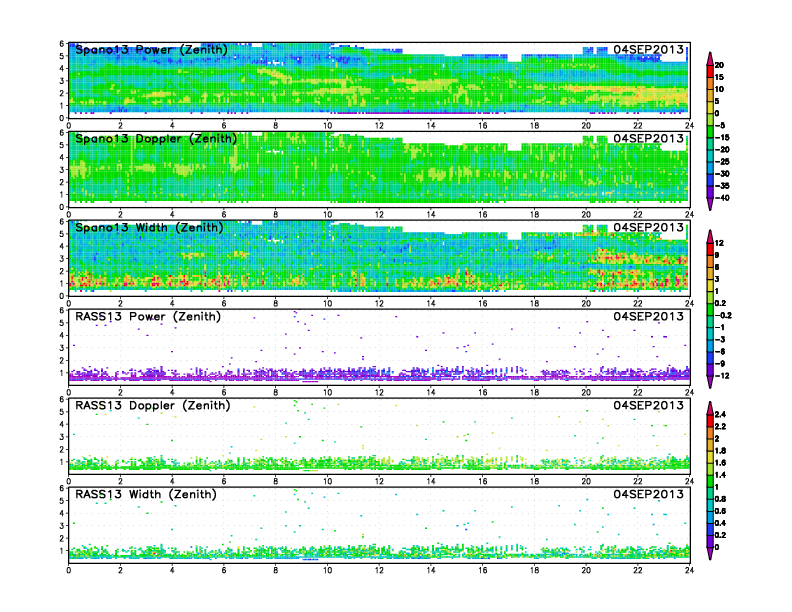Click the 'RASS13 Power (Zenith)' panel title
792x612 pixels.
(x=148, y=317)
